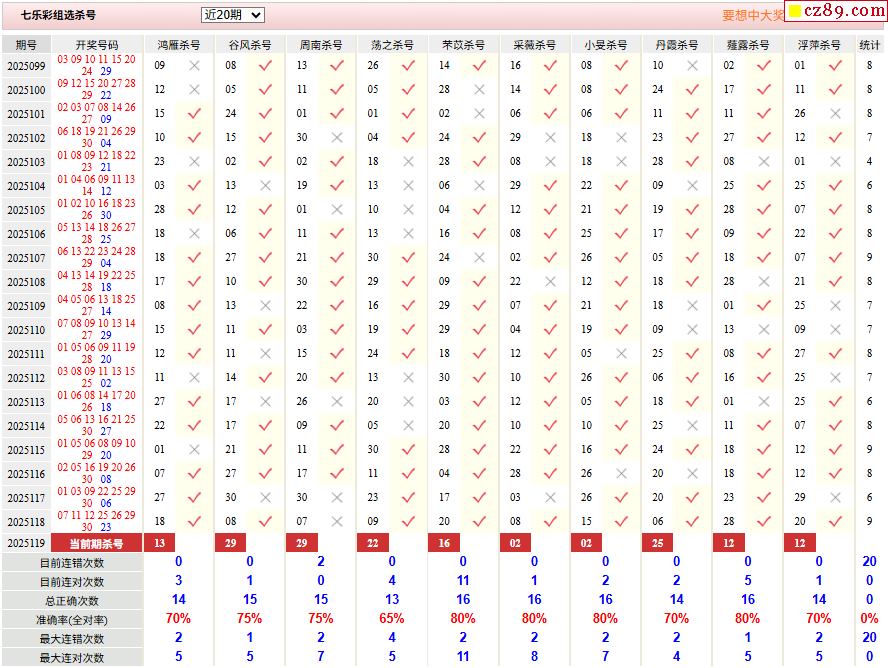Click gray cross in 小旻杀号 row 2025103
The width and height of the screenshot is (888, 668).
tap(621, 161)
